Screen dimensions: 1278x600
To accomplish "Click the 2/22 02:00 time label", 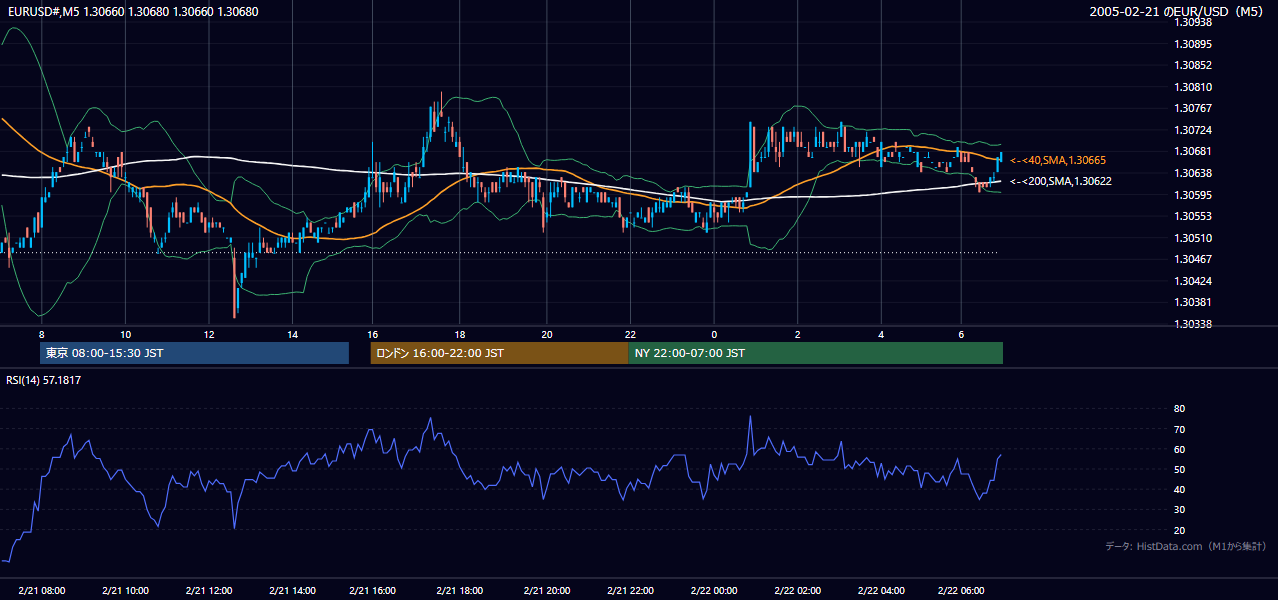I will [798, 591].
